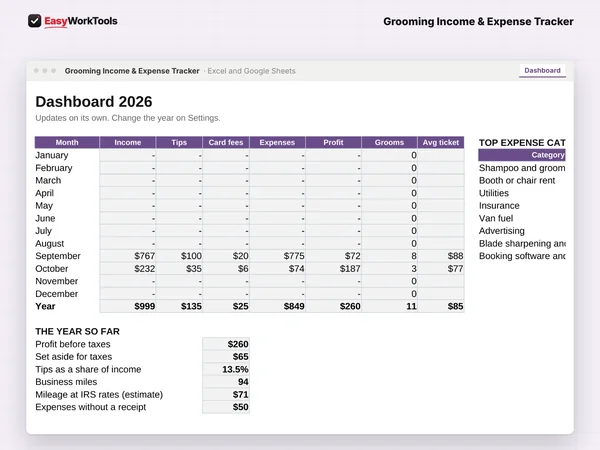Click the Profit column header
Image resolution: width=600 pixels, height=450 pixels.
(333, 142)
